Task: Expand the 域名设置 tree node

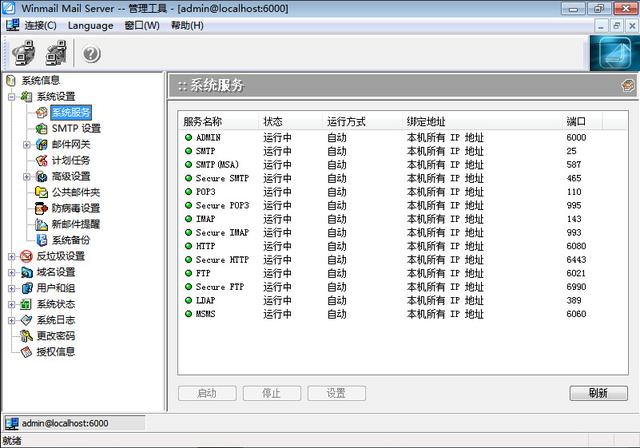Action: tap(12, 272)
